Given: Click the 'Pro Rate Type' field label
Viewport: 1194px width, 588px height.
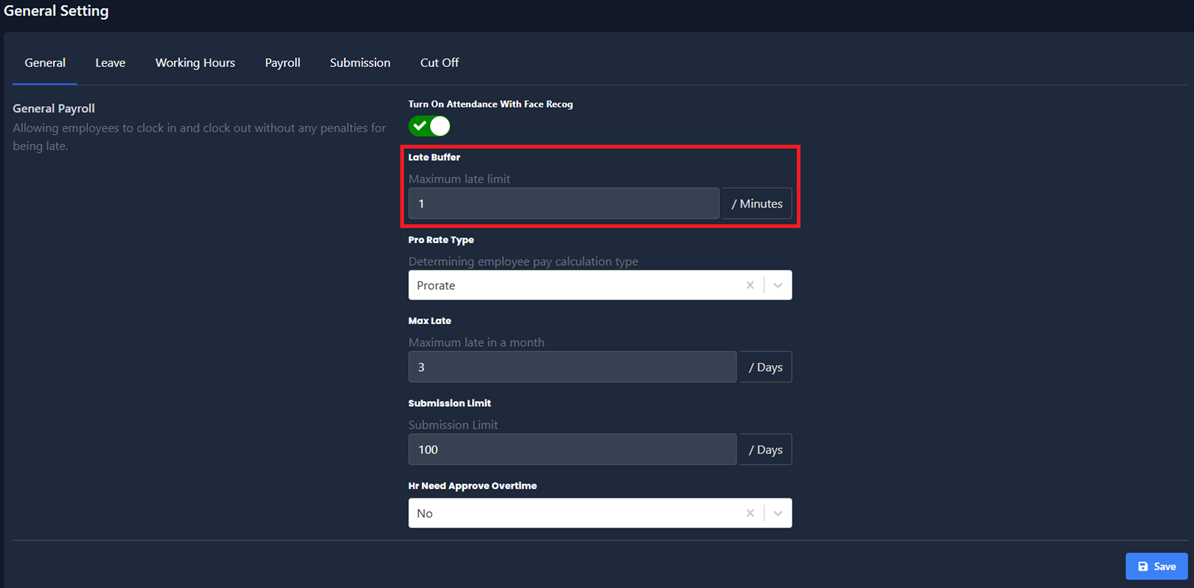Looking at the screenshot, I should tap(441, 239).
